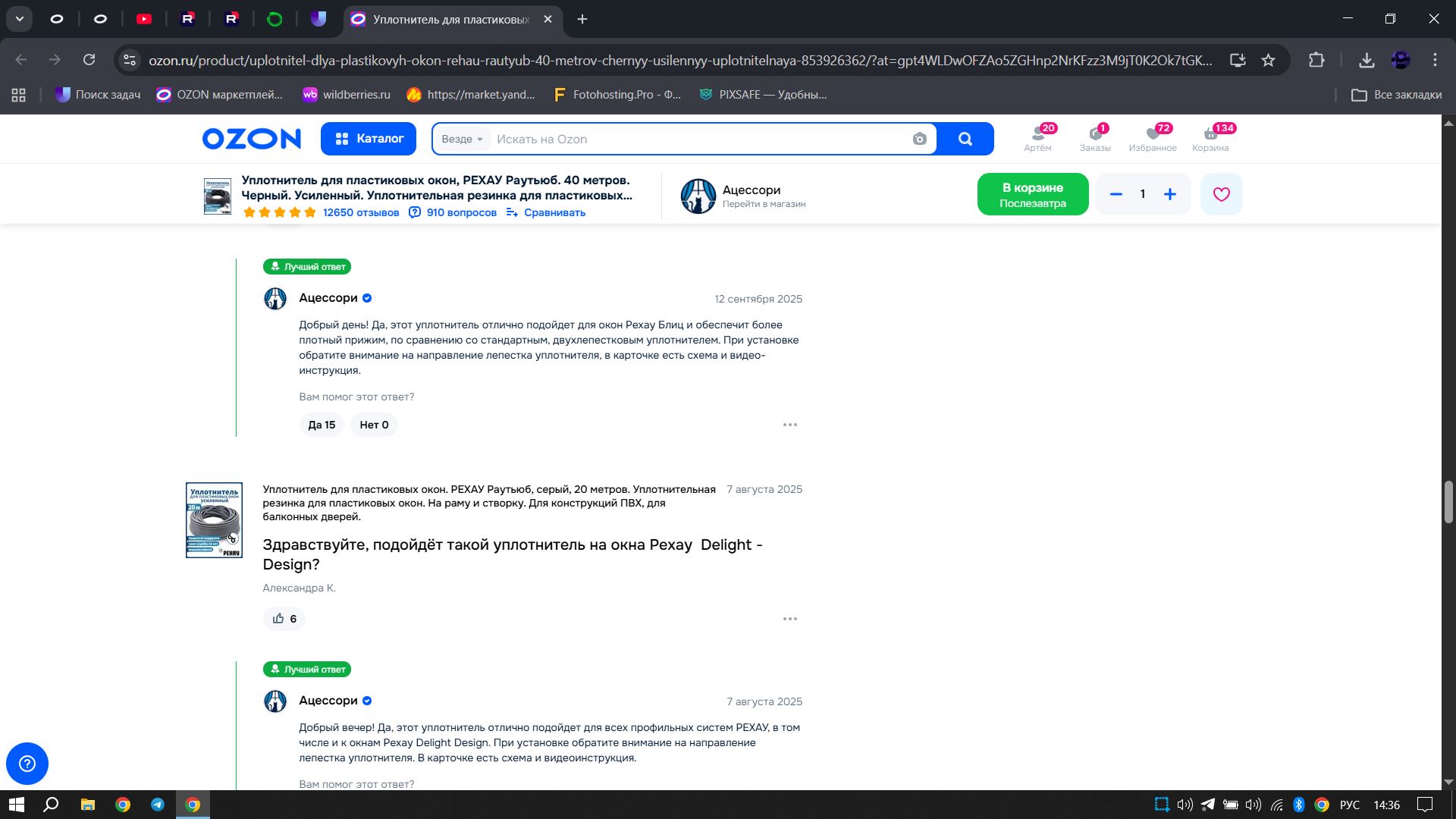
Task: Open three-dot menu for Александра's question
Action: pos(789,619)
